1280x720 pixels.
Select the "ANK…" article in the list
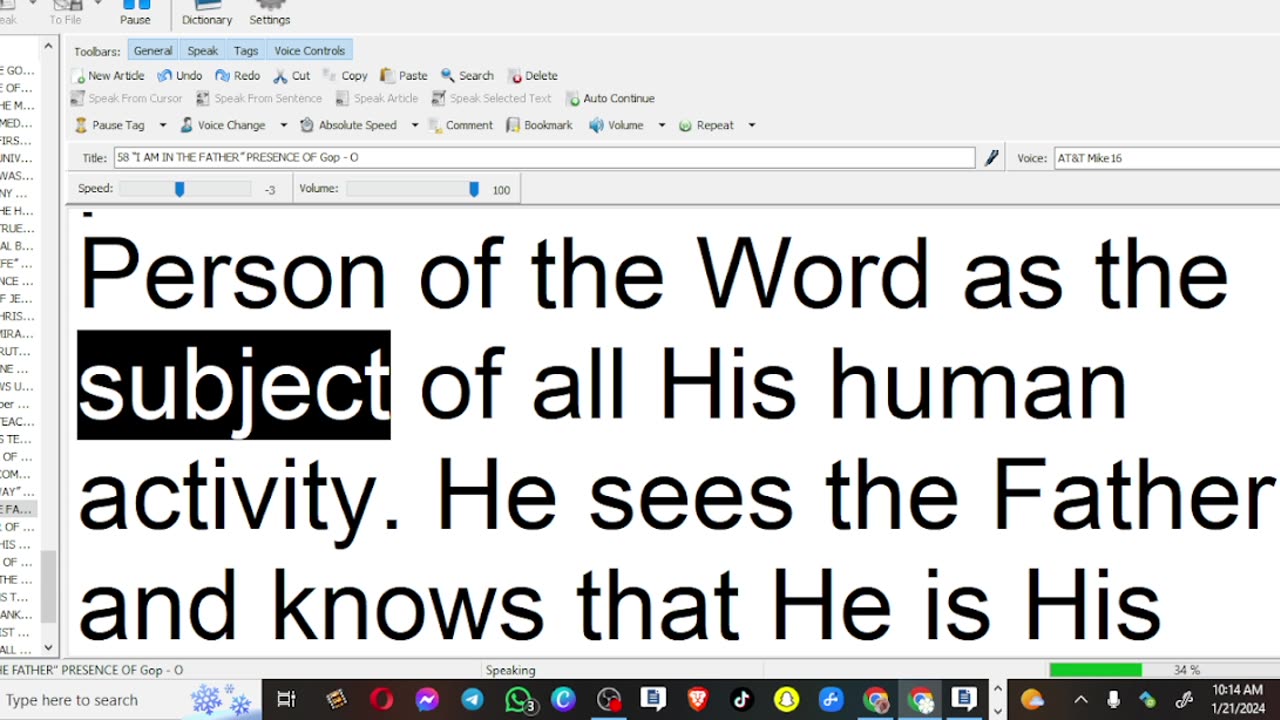17,615
